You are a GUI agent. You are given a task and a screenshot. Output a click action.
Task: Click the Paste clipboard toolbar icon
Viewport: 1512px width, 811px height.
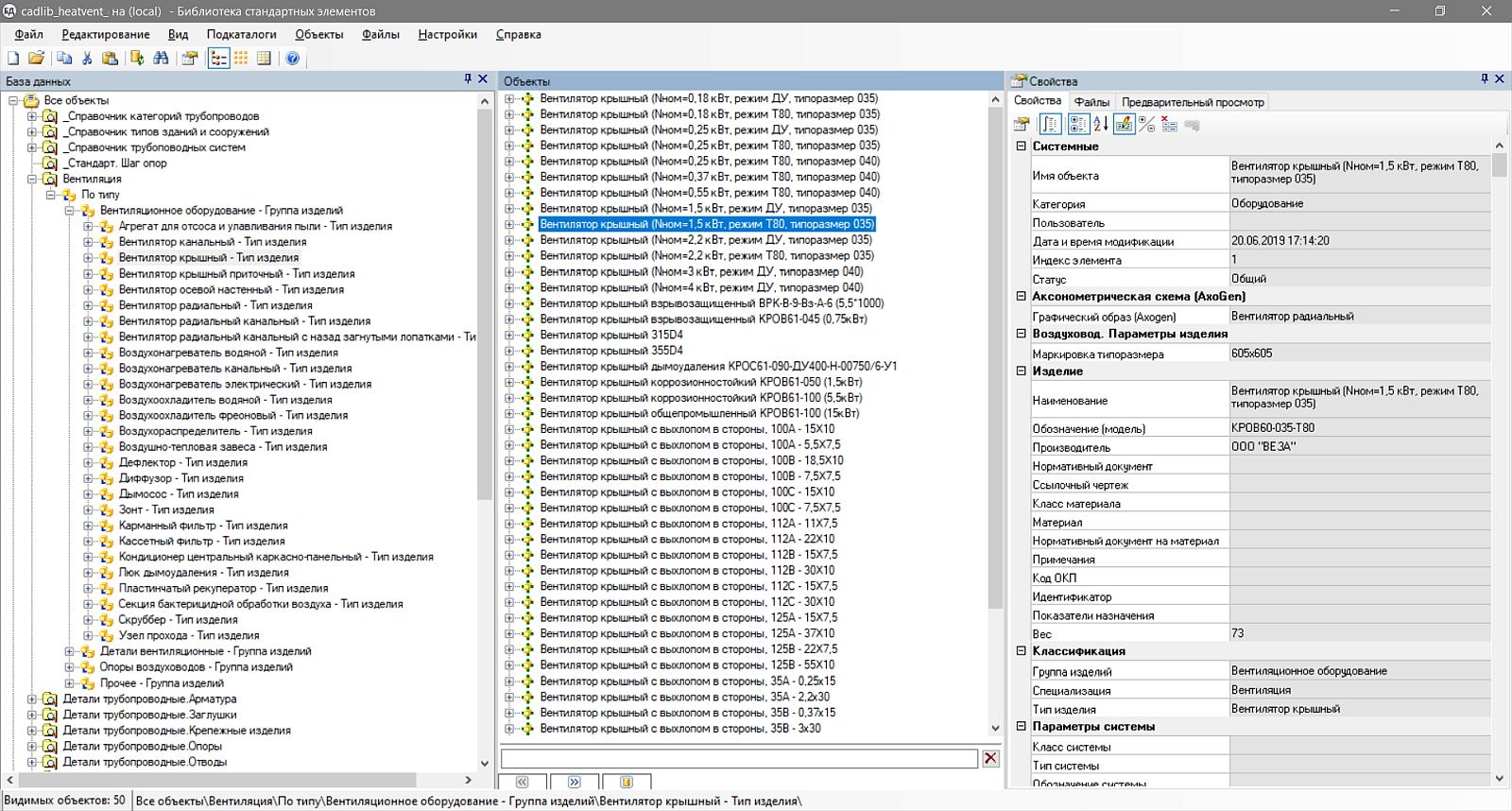click(x=110, y=59)
